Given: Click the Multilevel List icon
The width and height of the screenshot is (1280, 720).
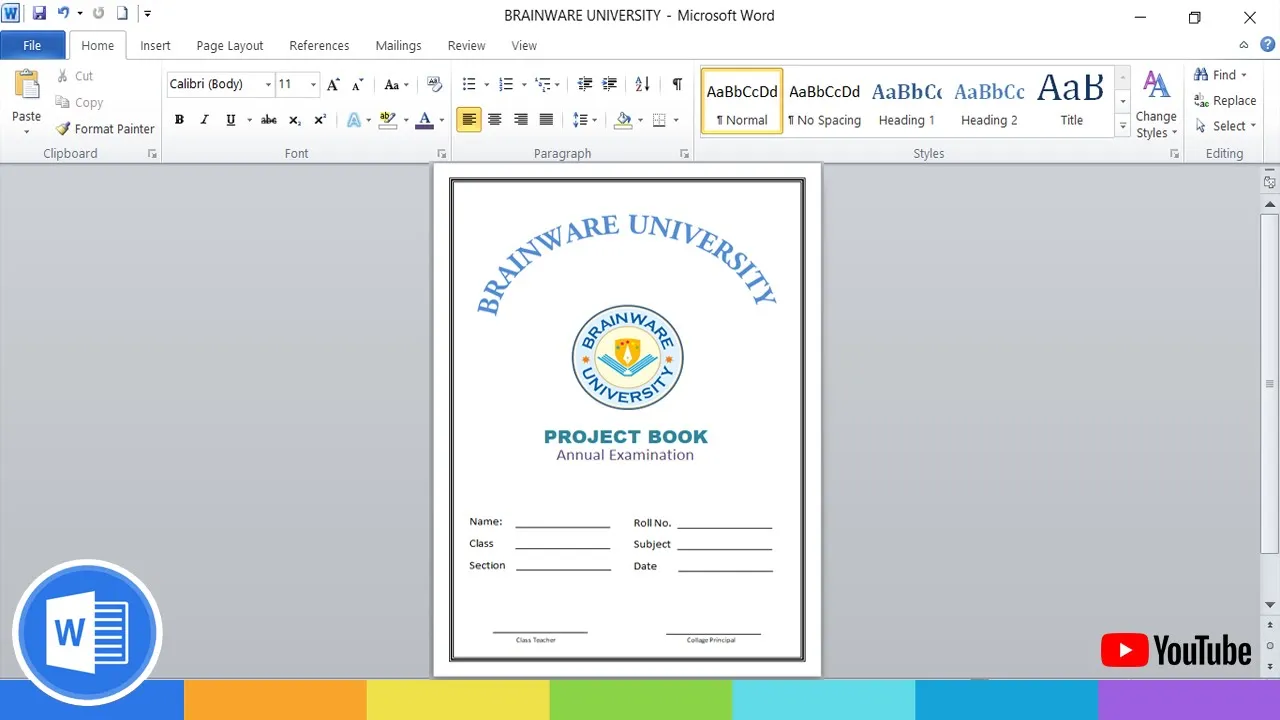Looking at the screenshot, I should click(x=543, y=85).
